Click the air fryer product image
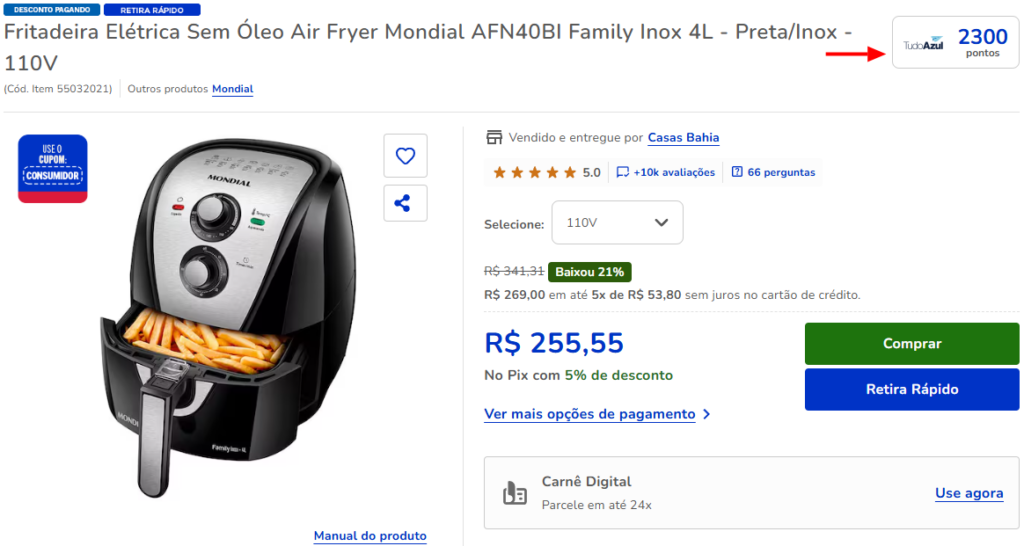Image resolution: width=1024 pixels, height=546 pixels. pos(230,320)
